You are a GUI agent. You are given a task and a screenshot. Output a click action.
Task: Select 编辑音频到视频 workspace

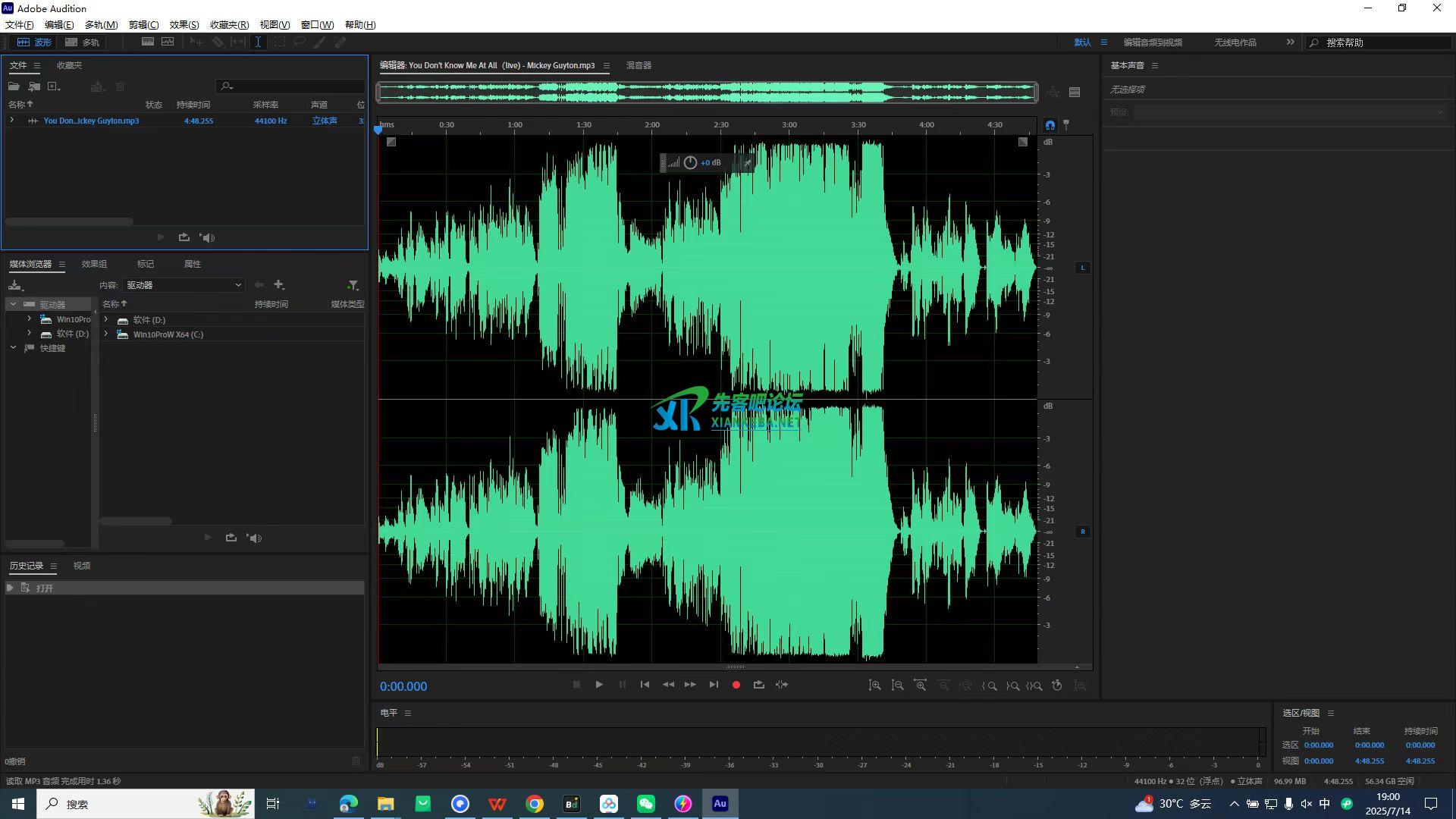click(1152, 42)
